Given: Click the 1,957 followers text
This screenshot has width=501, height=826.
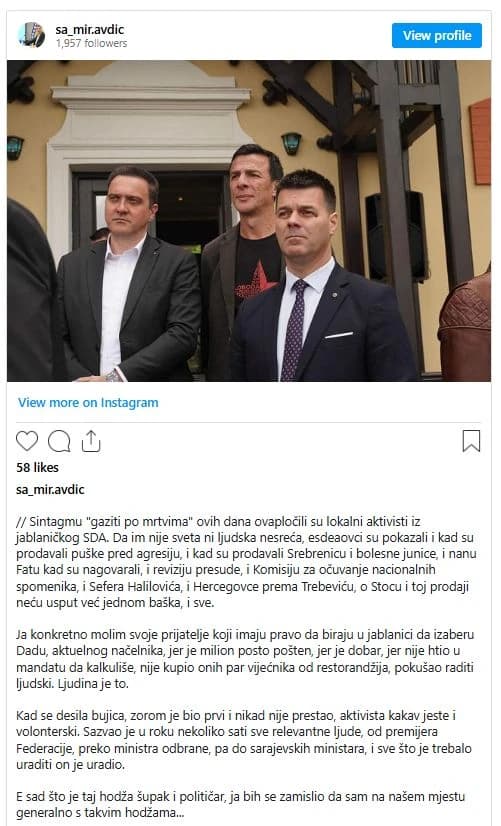Looking at the screenshot, I should click(x=92, y=43).
